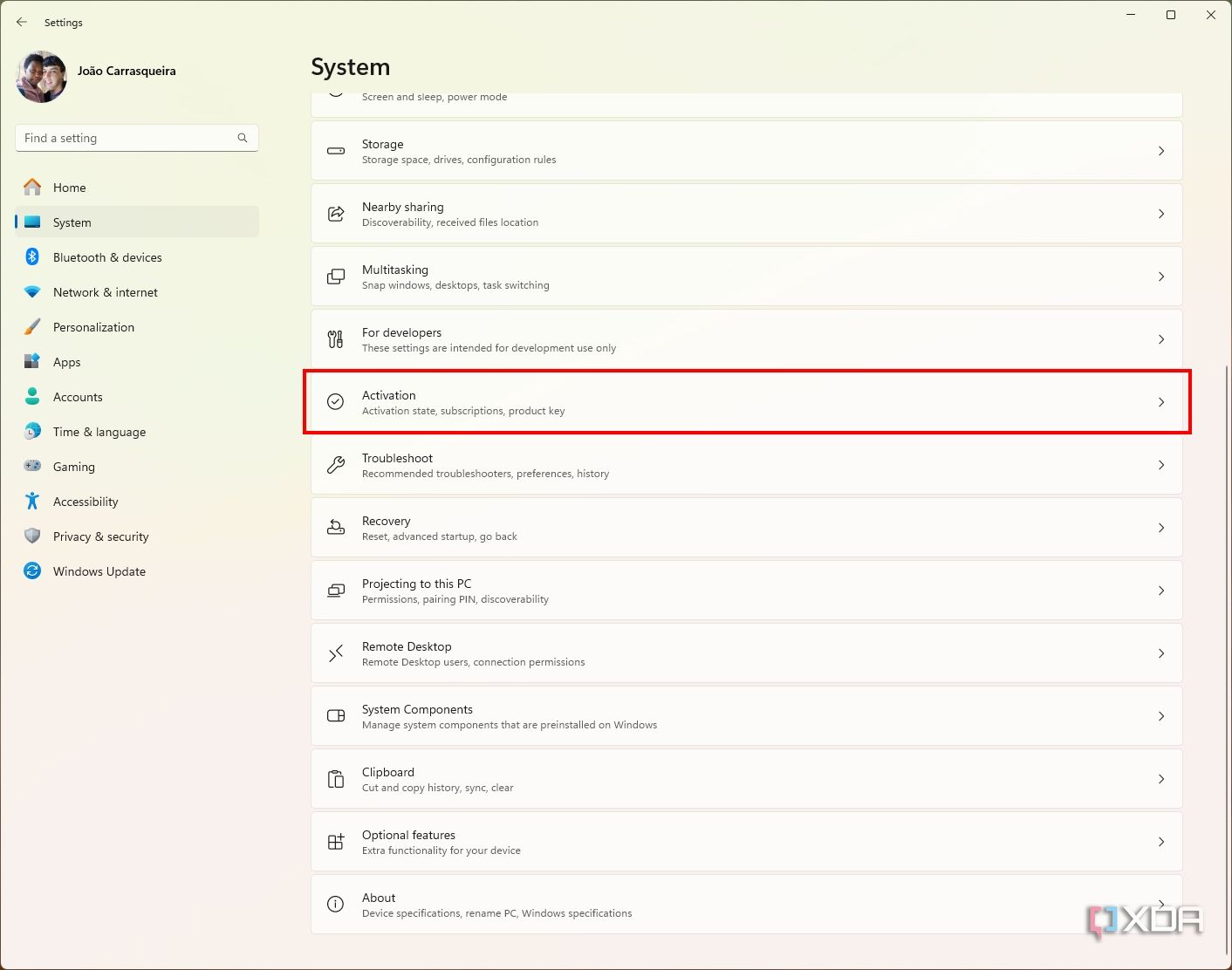Click the Multitasking windows icon
The height and width of the screenshot is (970, 1232).
click(x=336, y=277)
